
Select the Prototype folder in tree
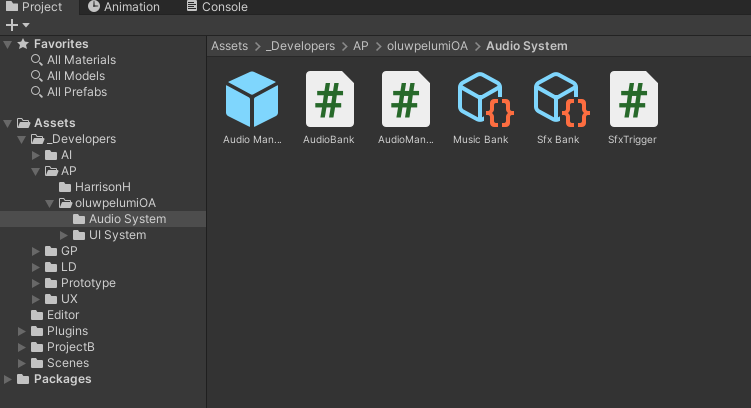[x=87, y=283]
